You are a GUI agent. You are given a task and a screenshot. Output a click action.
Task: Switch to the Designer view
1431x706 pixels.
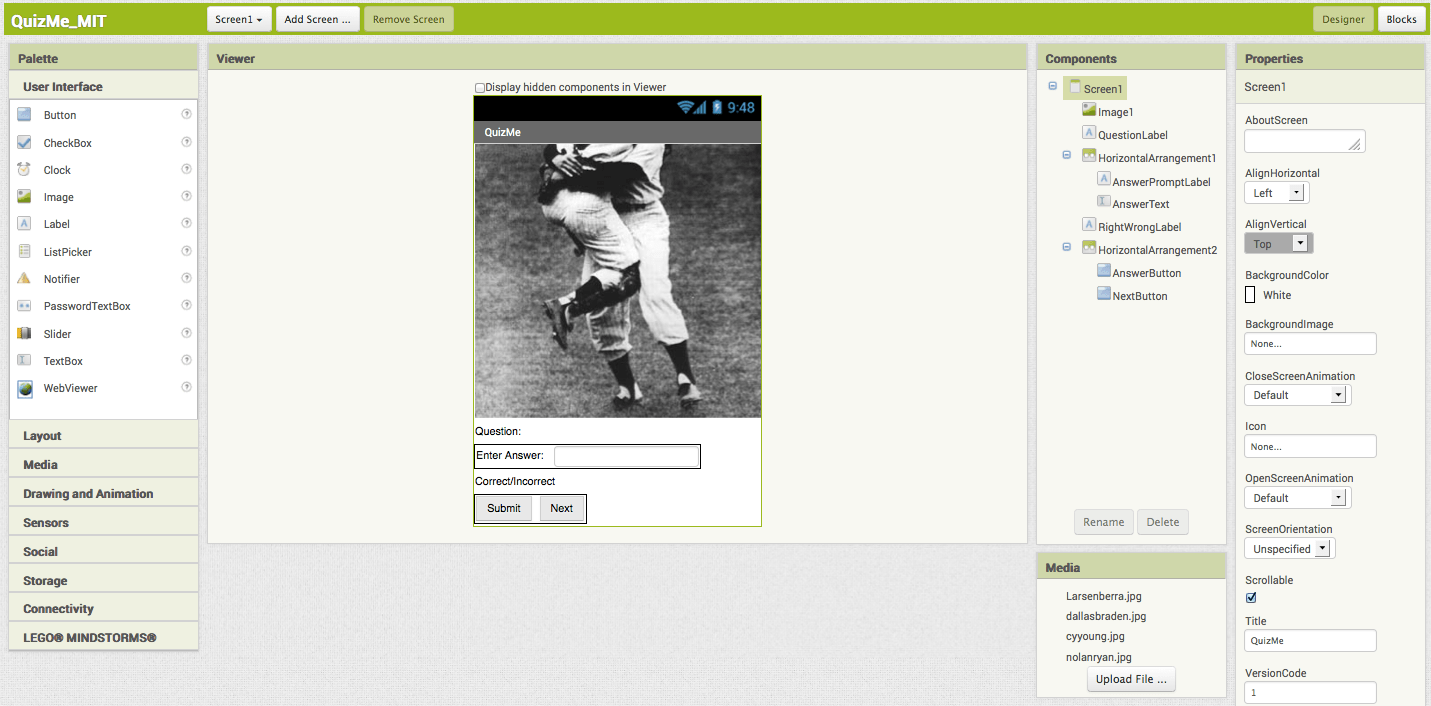coord(1343,19)
